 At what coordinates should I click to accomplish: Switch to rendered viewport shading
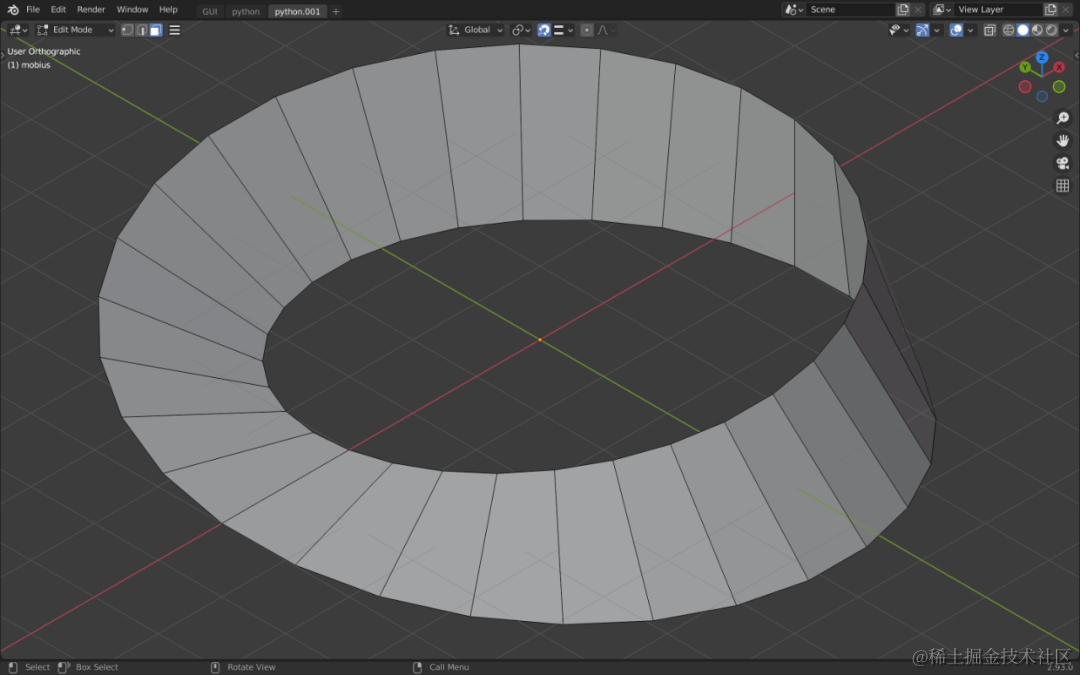tap(1051, 30)
